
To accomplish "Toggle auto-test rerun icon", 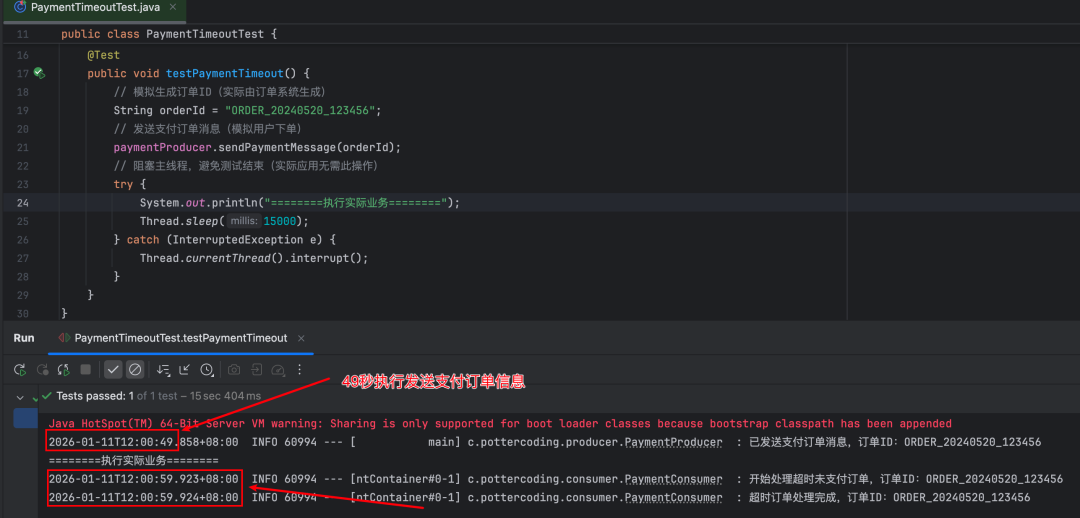I will pos(63,370).
